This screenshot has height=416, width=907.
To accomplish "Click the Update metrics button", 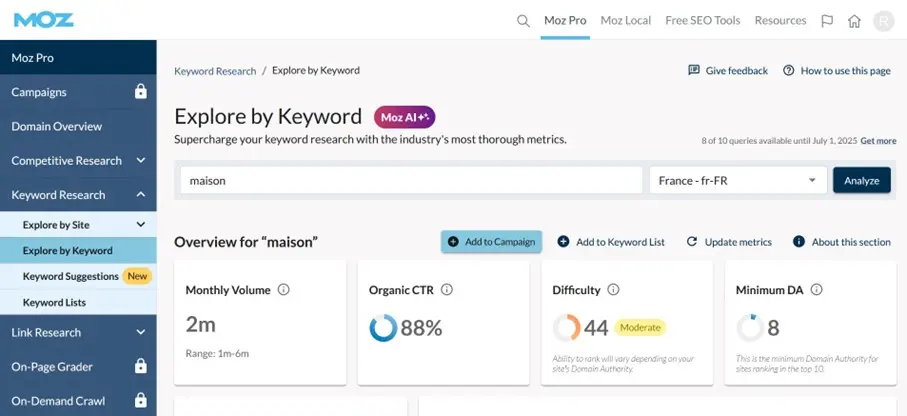I will 729,242.
